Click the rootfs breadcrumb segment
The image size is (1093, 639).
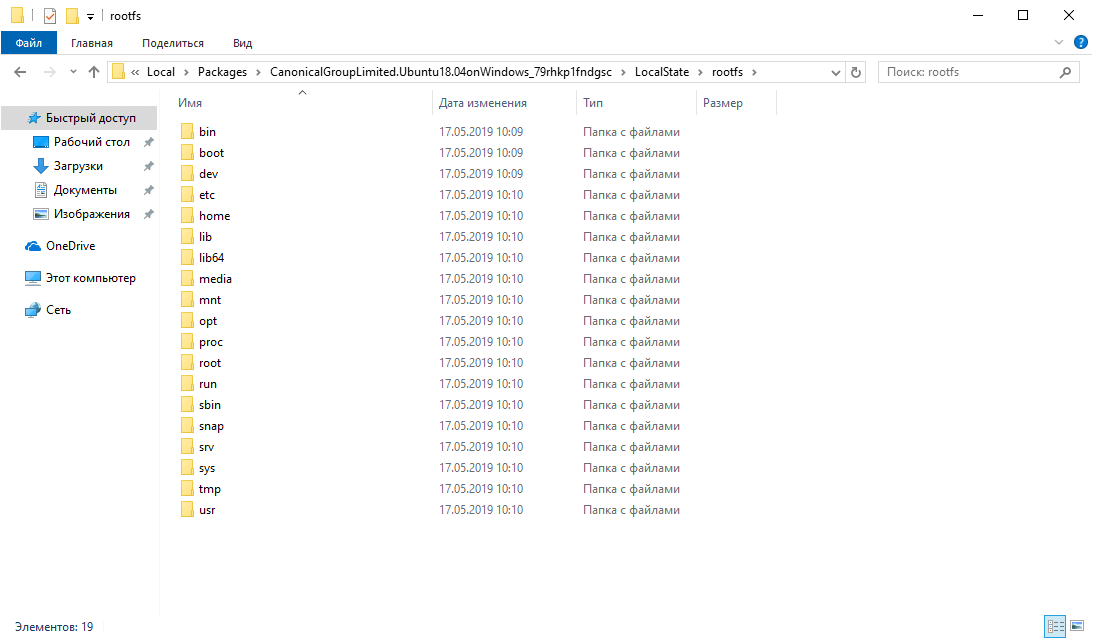pos(727,72)
